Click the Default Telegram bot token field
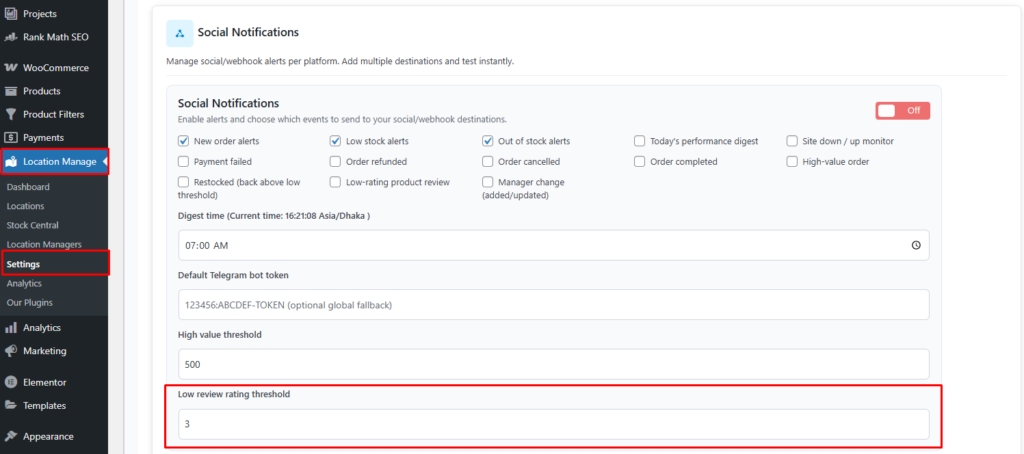This screenshot has height=454, width=1024. 553,304
